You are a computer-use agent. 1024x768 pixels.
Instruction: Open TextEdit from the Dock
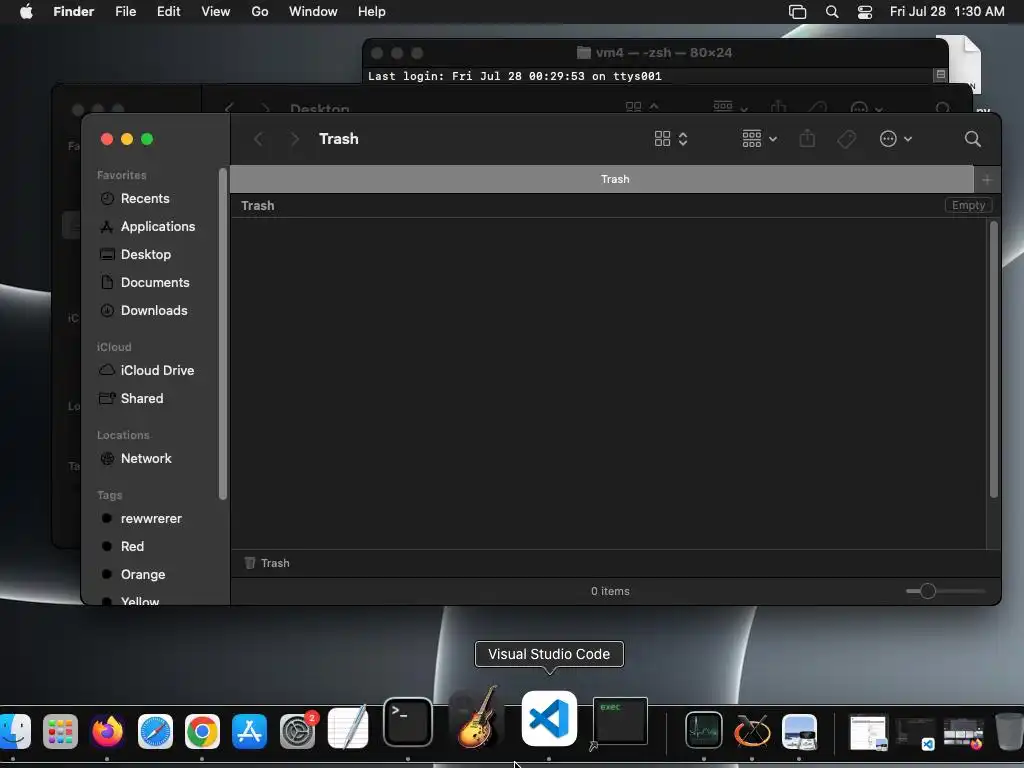pyautogui.click(x=347, y=728)
